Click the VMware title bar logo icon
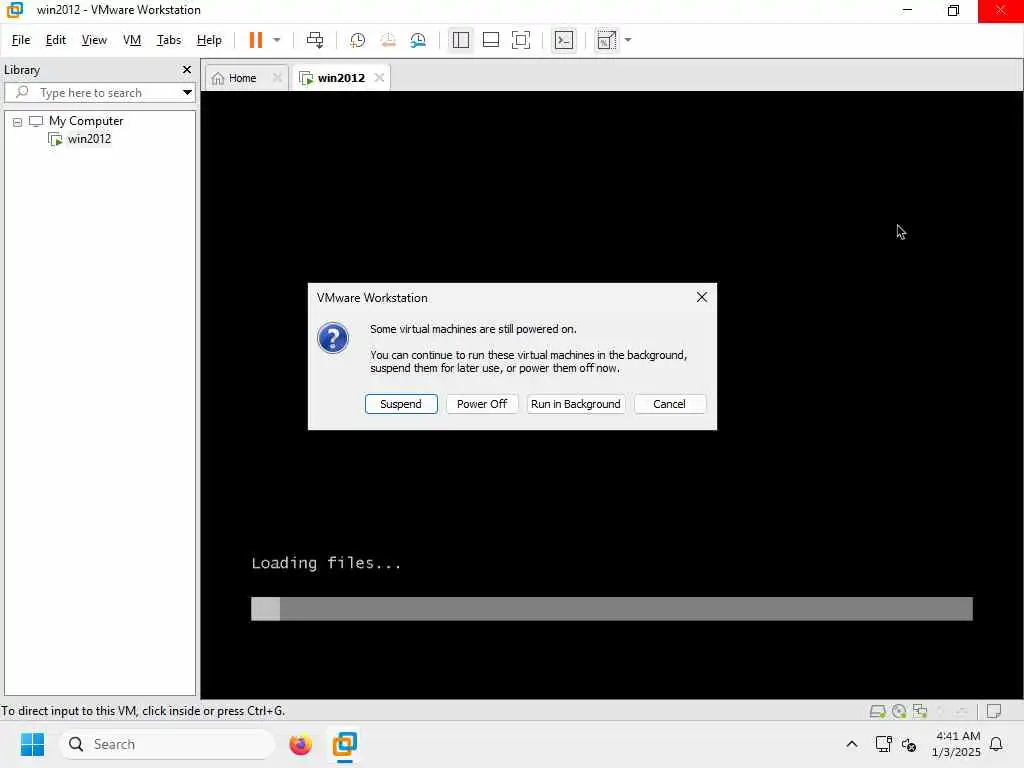The image size is (1024, 768). (x=14, y=10)
